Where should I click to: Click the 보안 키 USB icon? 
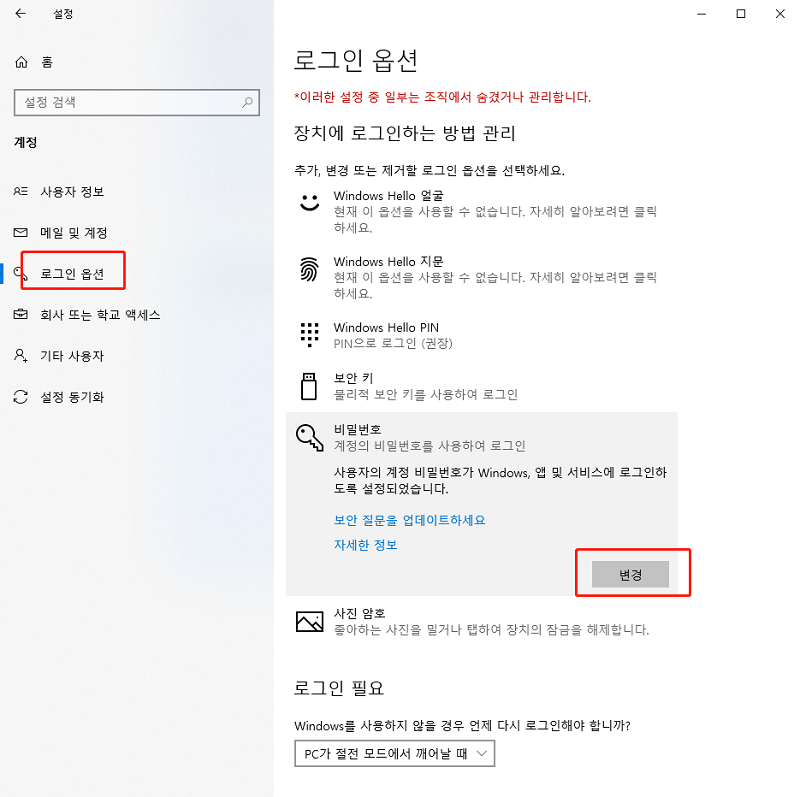(309, 386)
